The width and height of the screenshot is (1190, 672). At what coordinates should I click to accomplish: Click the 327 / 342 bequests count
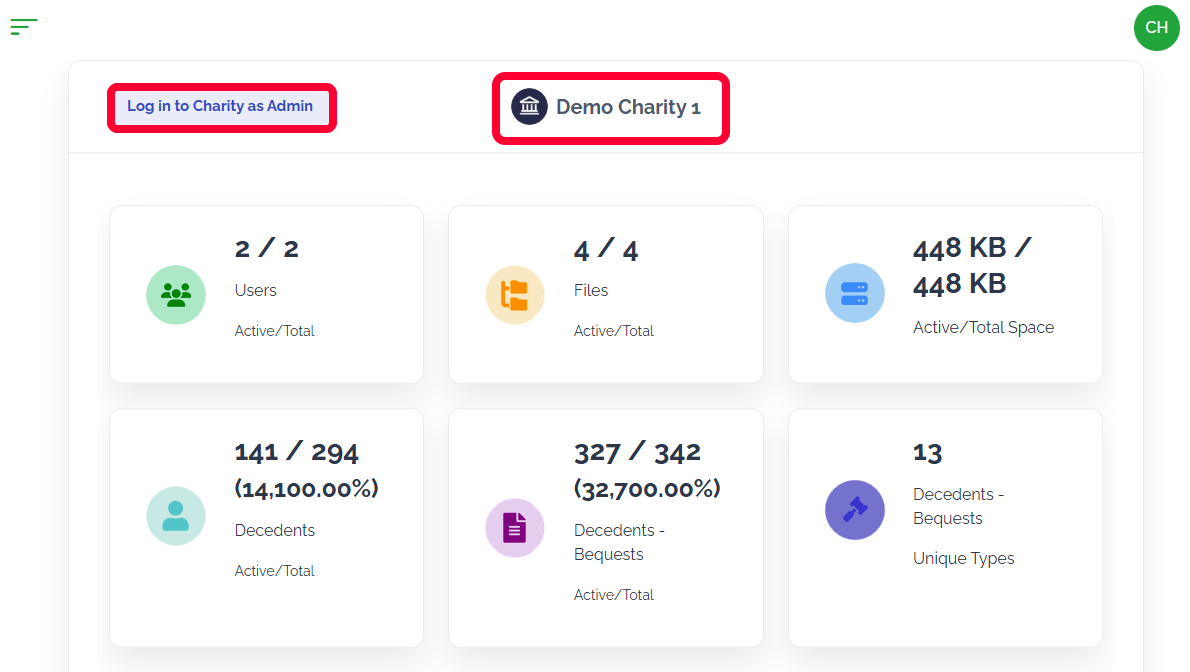[x=637, y=452]
